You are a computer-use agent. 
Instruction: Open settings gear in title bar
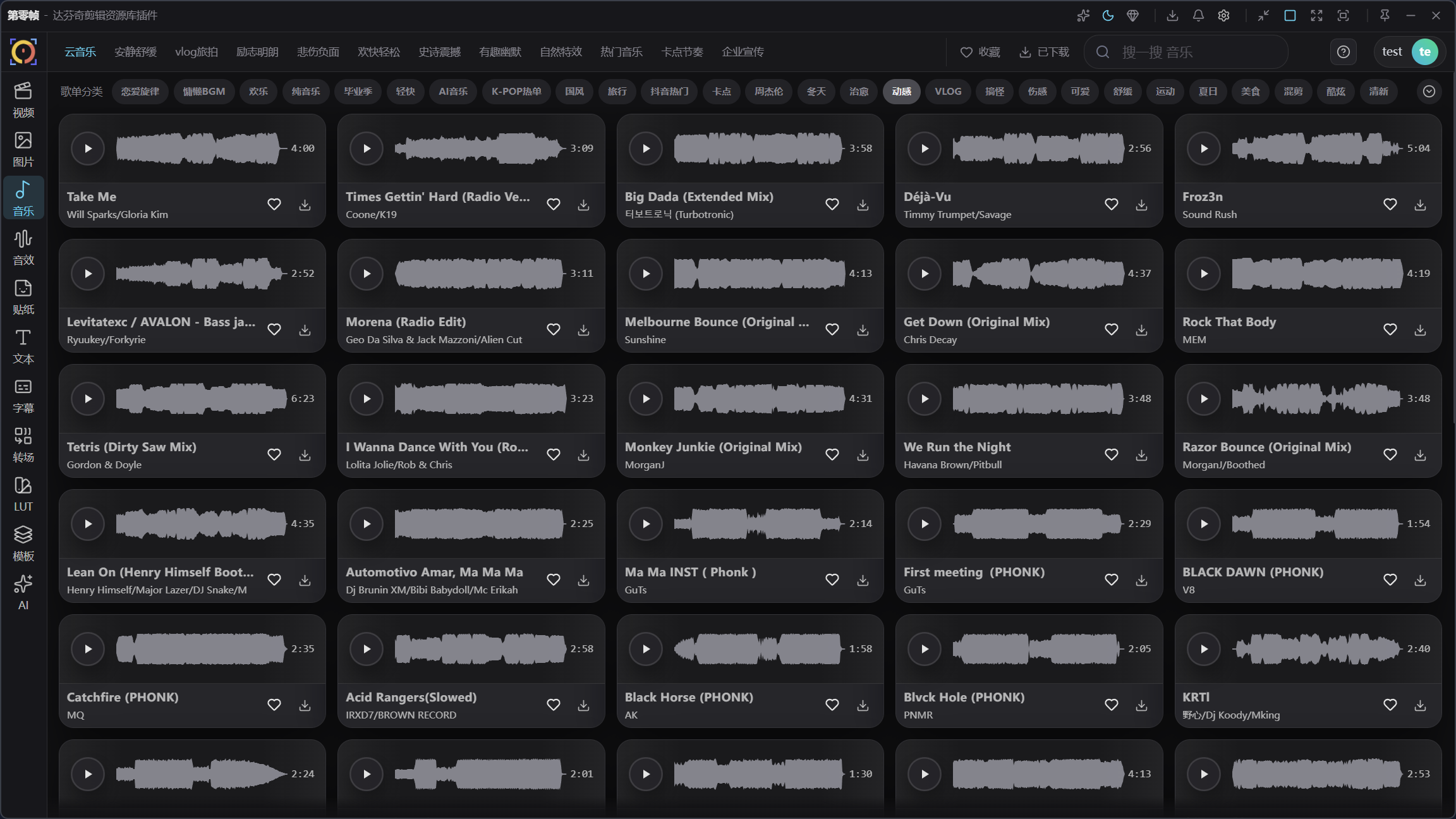[x=1223, y=16]
